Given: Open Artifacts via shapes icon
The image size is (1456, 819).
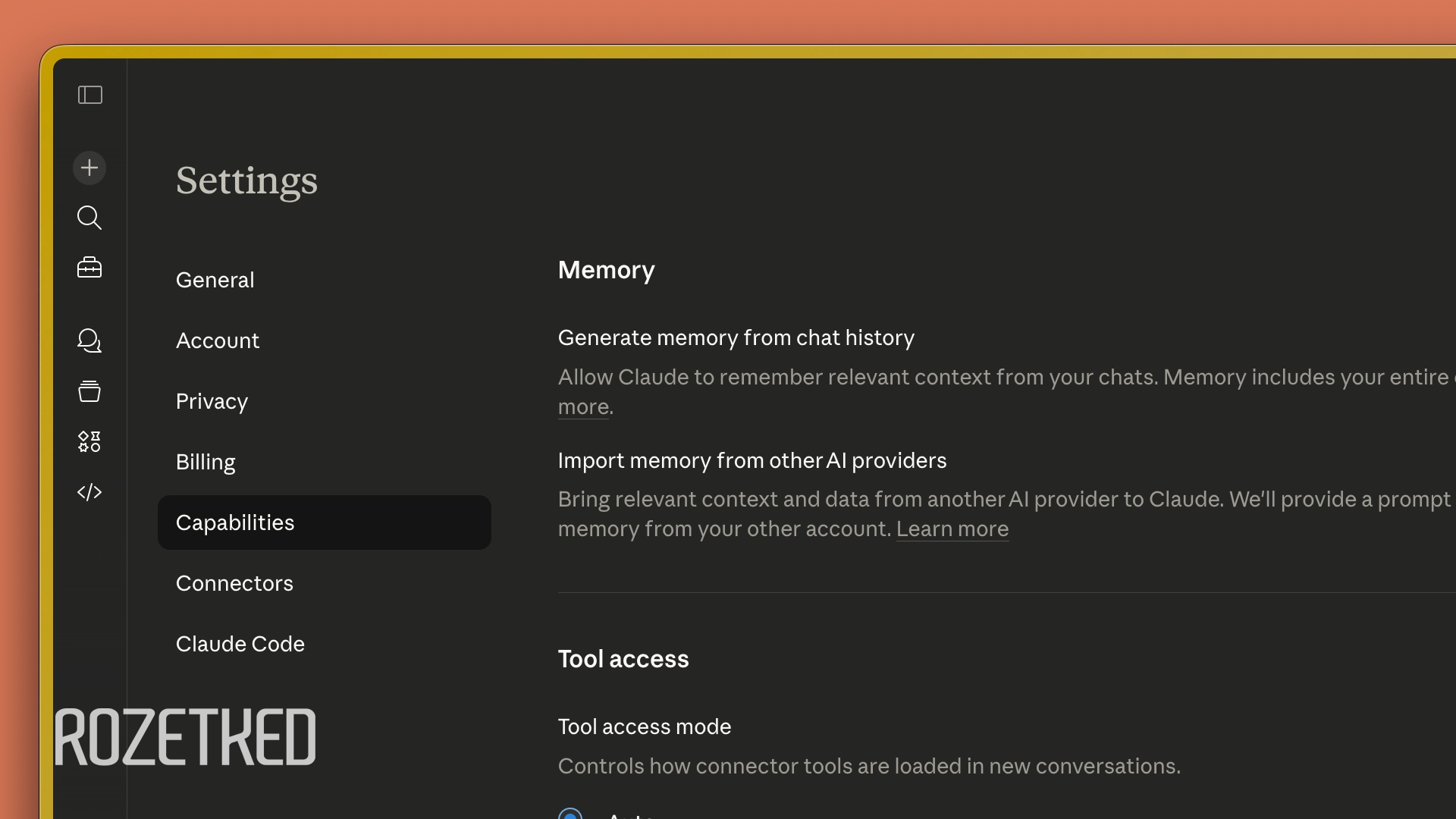Looking at the screenshot, I should pyautogui.click(x=89, y=441).
